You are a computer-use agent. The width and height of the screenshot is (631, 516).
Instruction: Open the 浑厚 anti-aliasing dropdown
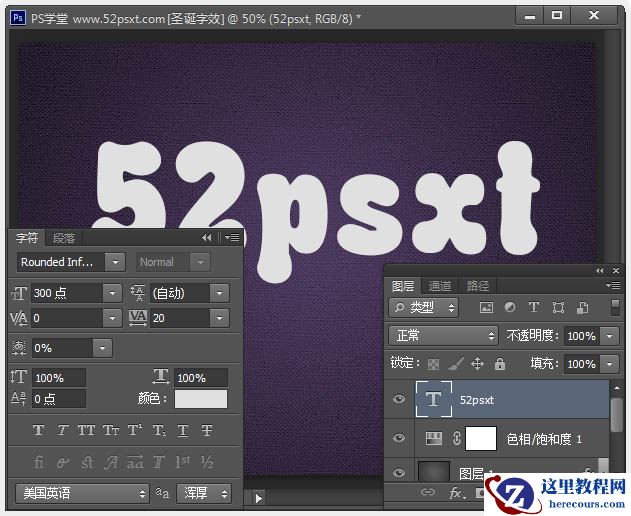coord(204,493)
